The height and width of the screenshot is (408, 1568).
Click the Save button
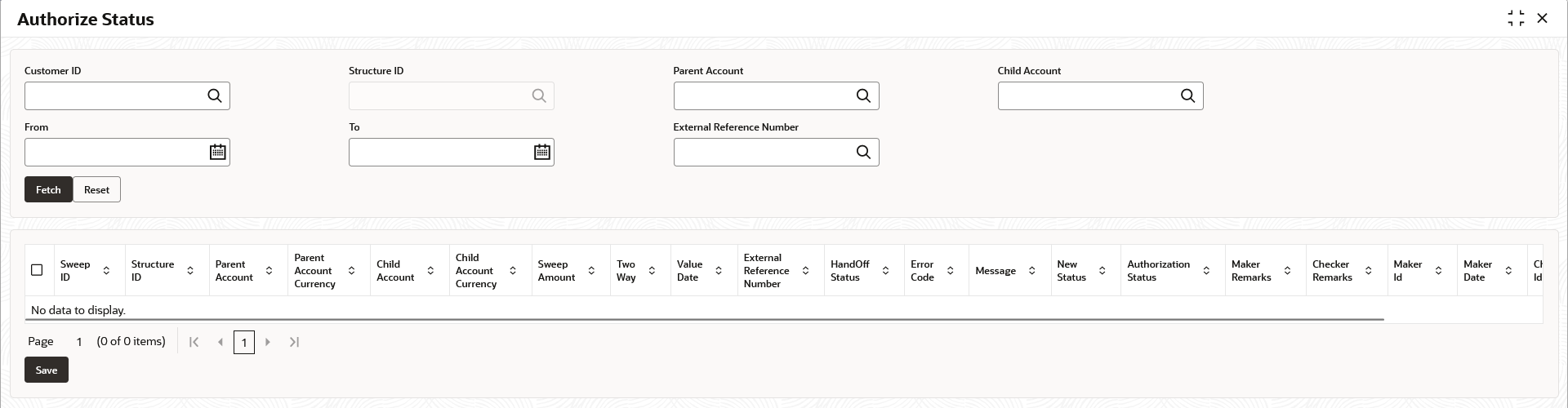47,370
